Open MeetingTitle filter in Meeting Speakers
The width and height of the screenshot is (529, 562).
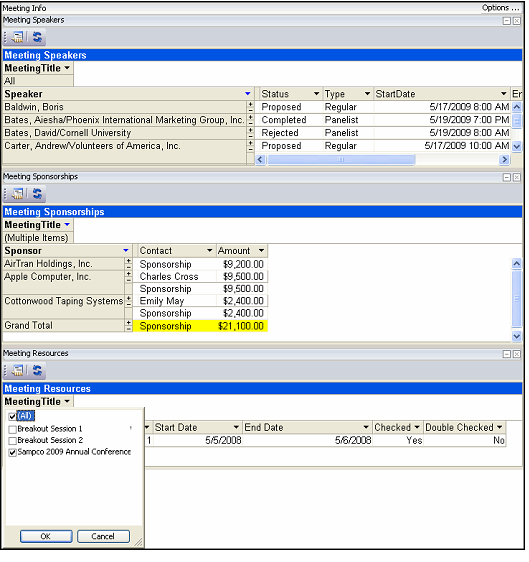tap(67, 68)
